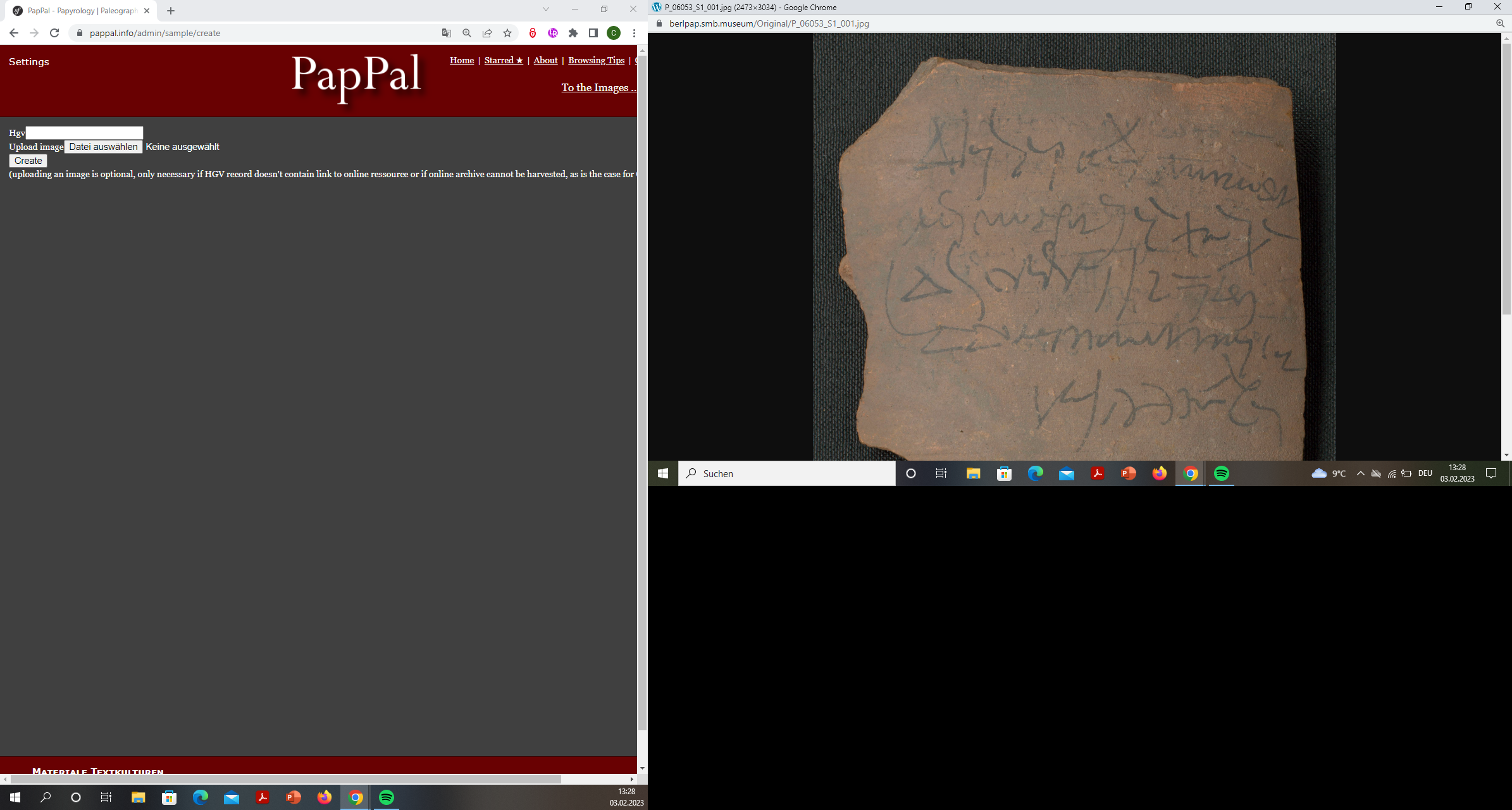Open the zoom magnifier in PapPal address bar
The height and width of the screenshot is (810, 1512).
click(467, 33)
